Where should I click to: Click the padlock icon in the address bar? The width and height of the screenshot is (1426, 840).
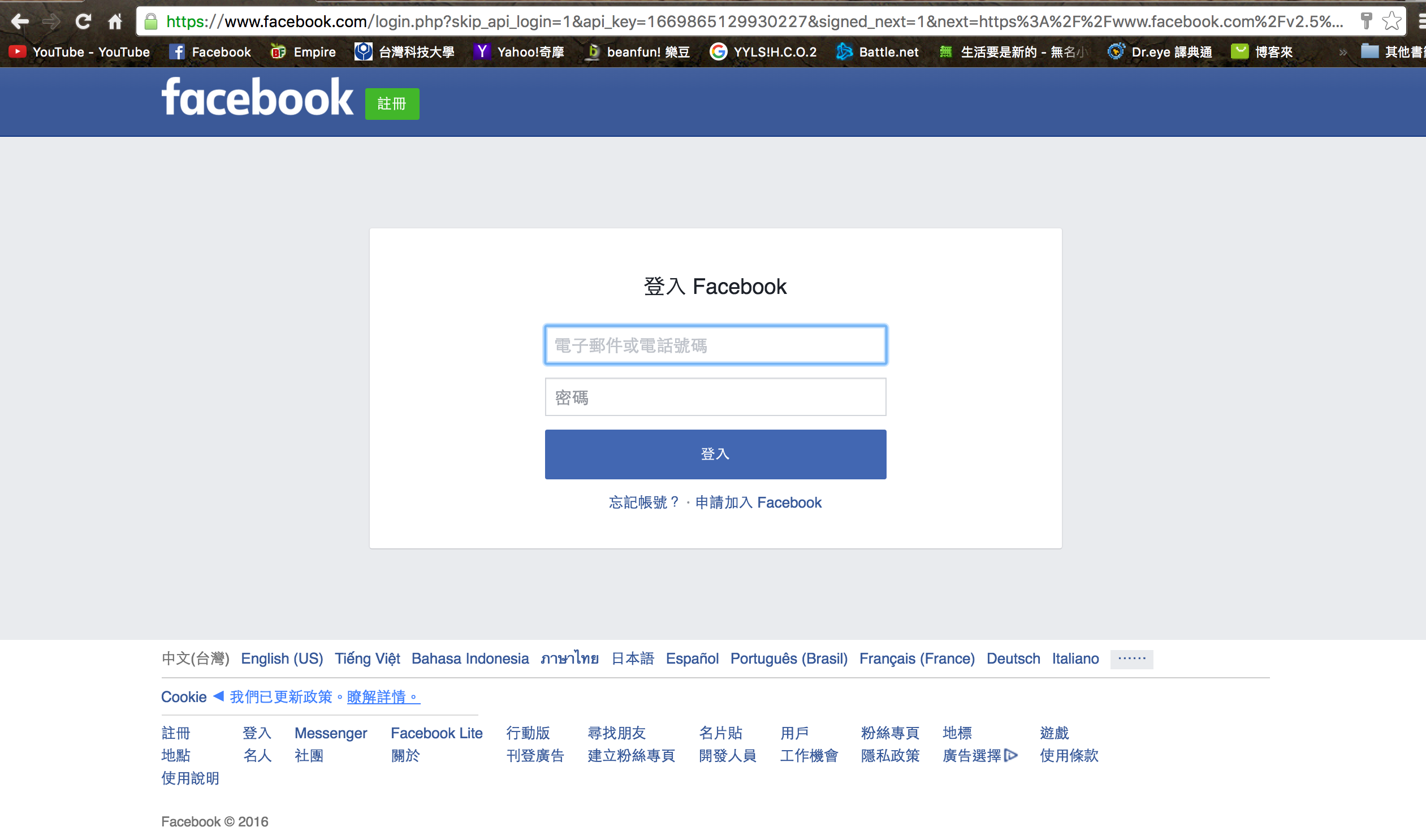coord(151,21)
